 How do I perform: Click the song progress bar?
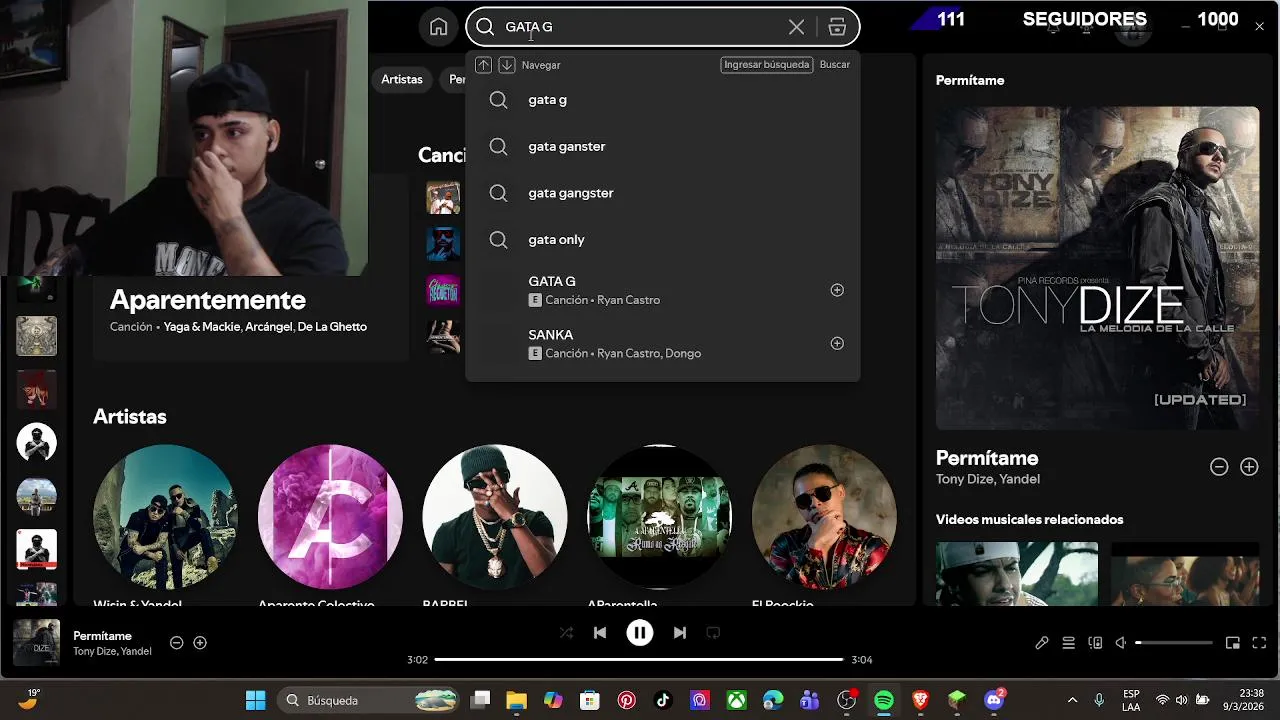640,660
